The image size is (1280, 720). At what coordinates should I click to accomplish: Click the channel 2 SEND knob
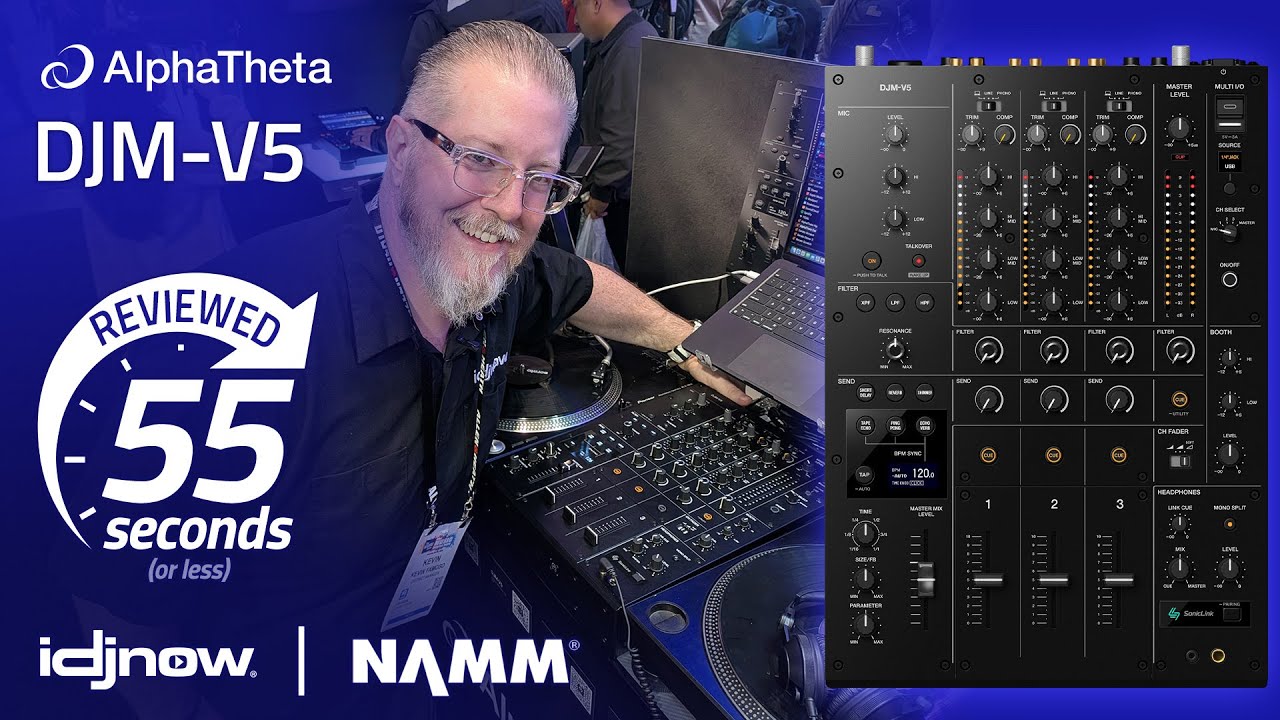coord(1053,400)
